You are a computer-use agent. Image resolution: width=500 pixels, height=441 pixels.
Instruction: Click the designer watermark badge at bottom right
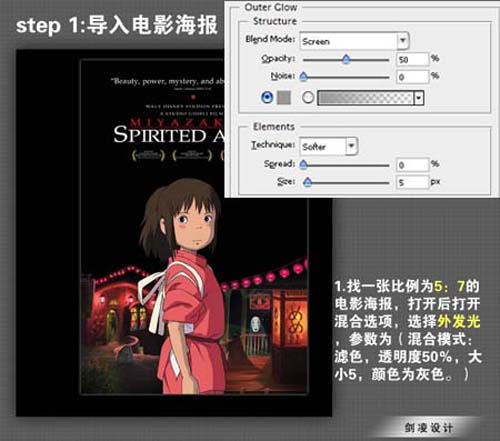428,427
